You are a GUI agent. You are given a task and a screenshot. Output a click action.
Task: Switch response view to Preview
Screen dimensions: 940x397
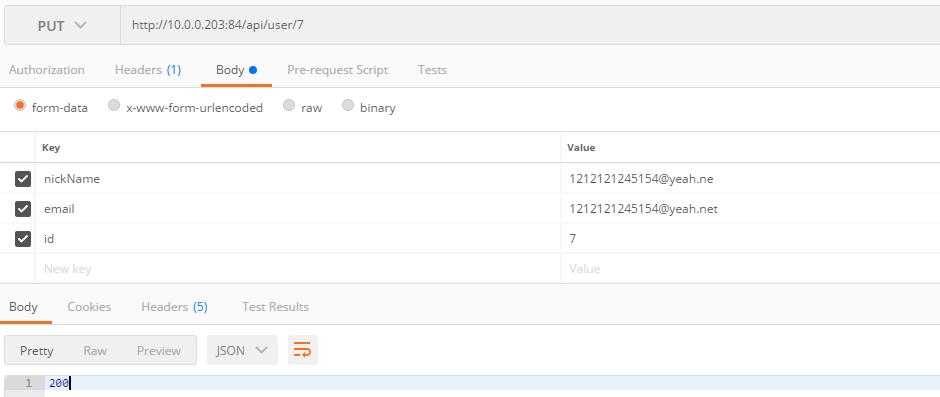(159, 350)
